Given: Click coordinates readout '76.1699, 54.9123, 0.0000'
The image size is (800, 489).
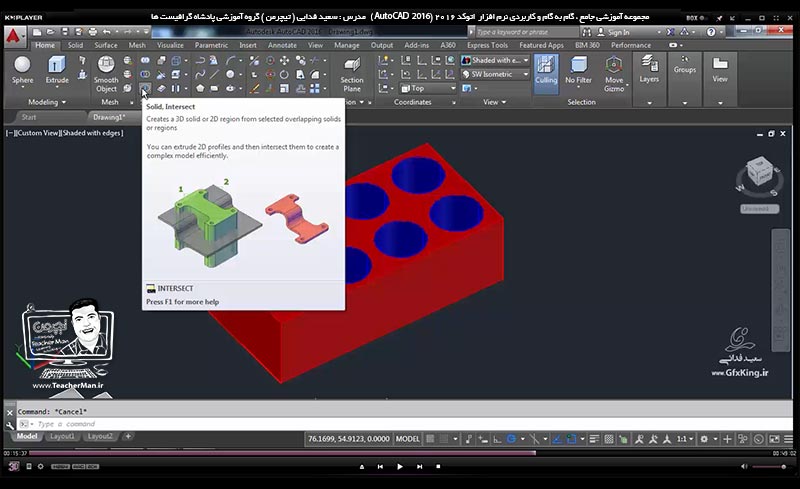Looking at the screenshot, I should [x=348, y=439].
